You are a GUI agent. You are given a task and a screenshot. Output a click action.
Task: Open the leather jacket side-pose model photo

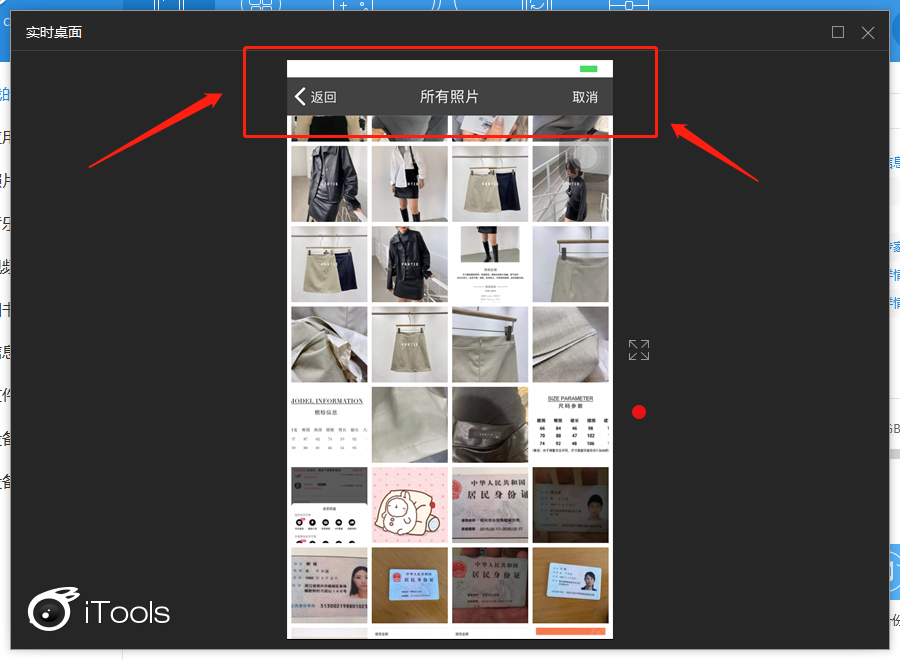click(329, 184)
